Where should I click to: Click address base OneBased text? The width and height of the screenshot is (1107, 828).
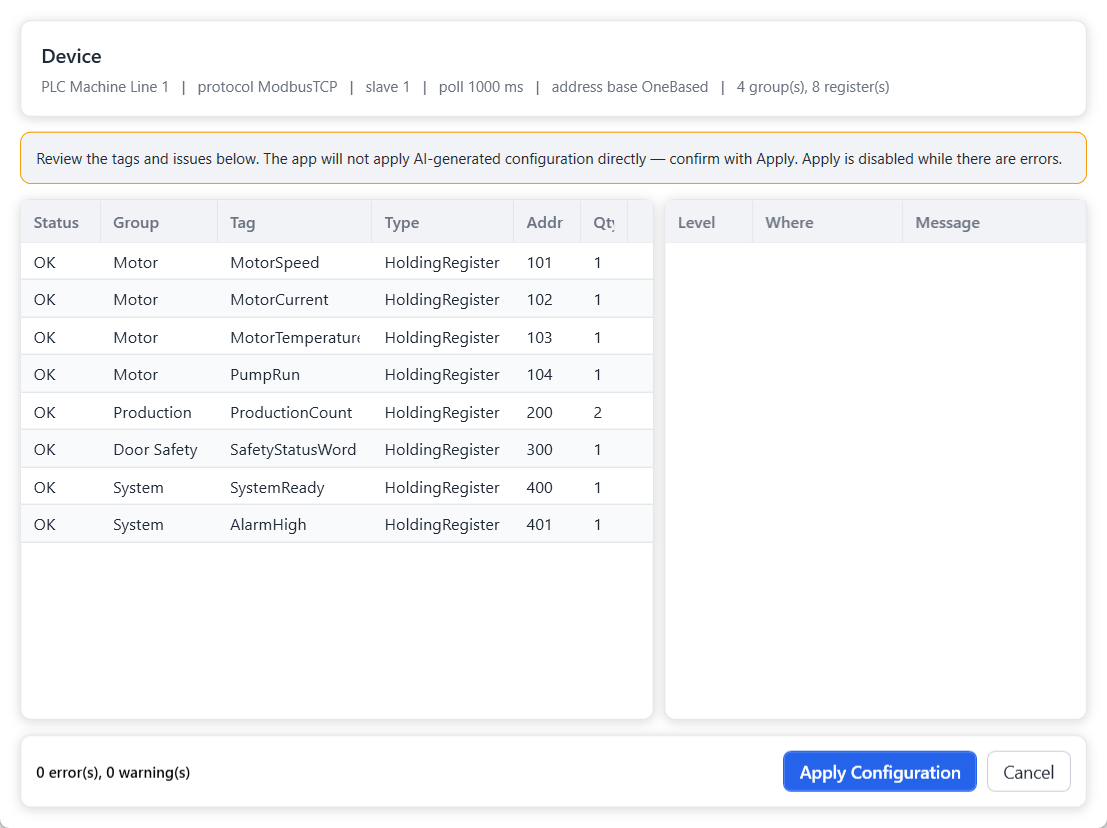(630, 87)
